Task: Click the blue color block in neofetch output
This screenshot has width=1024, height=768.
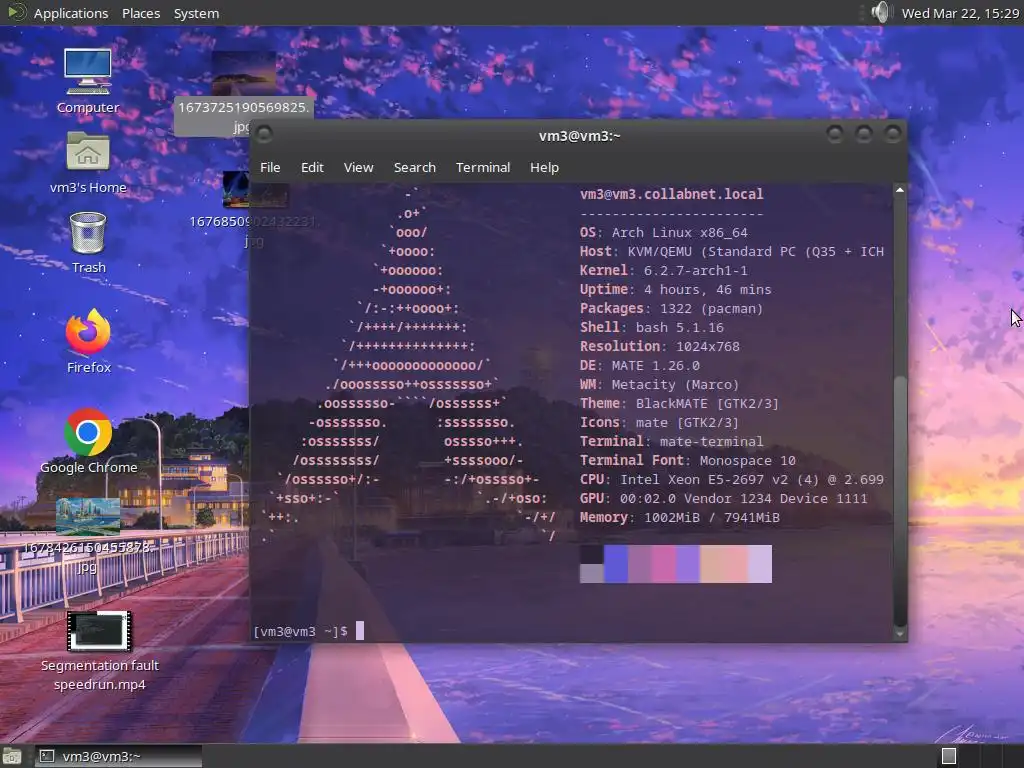Action: 616,564
